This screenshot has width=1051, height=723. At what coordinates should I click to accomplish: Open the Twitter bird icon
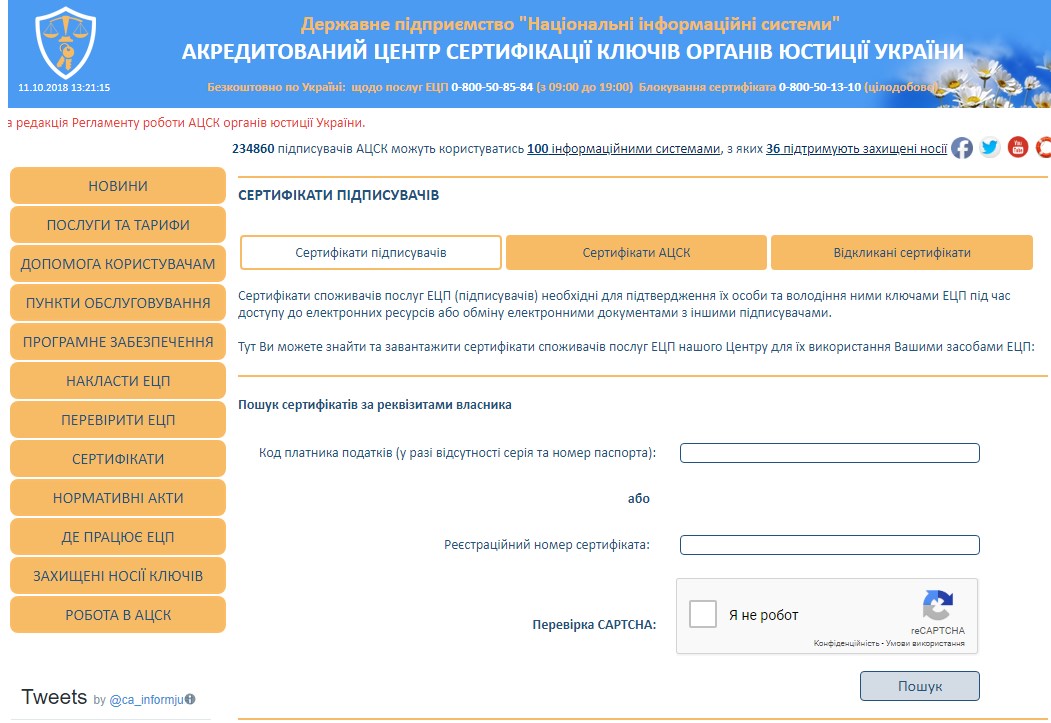[x=990, y=148]
